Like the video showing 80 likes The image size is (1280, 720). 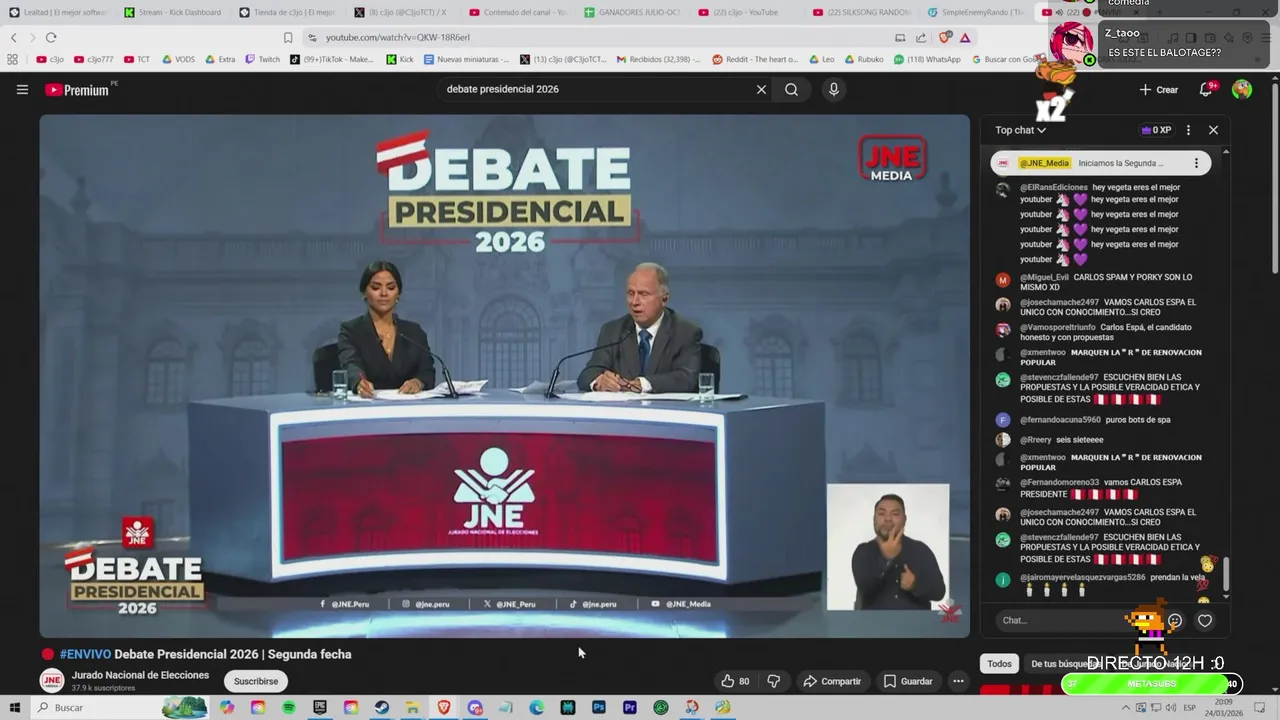(736, 681)
